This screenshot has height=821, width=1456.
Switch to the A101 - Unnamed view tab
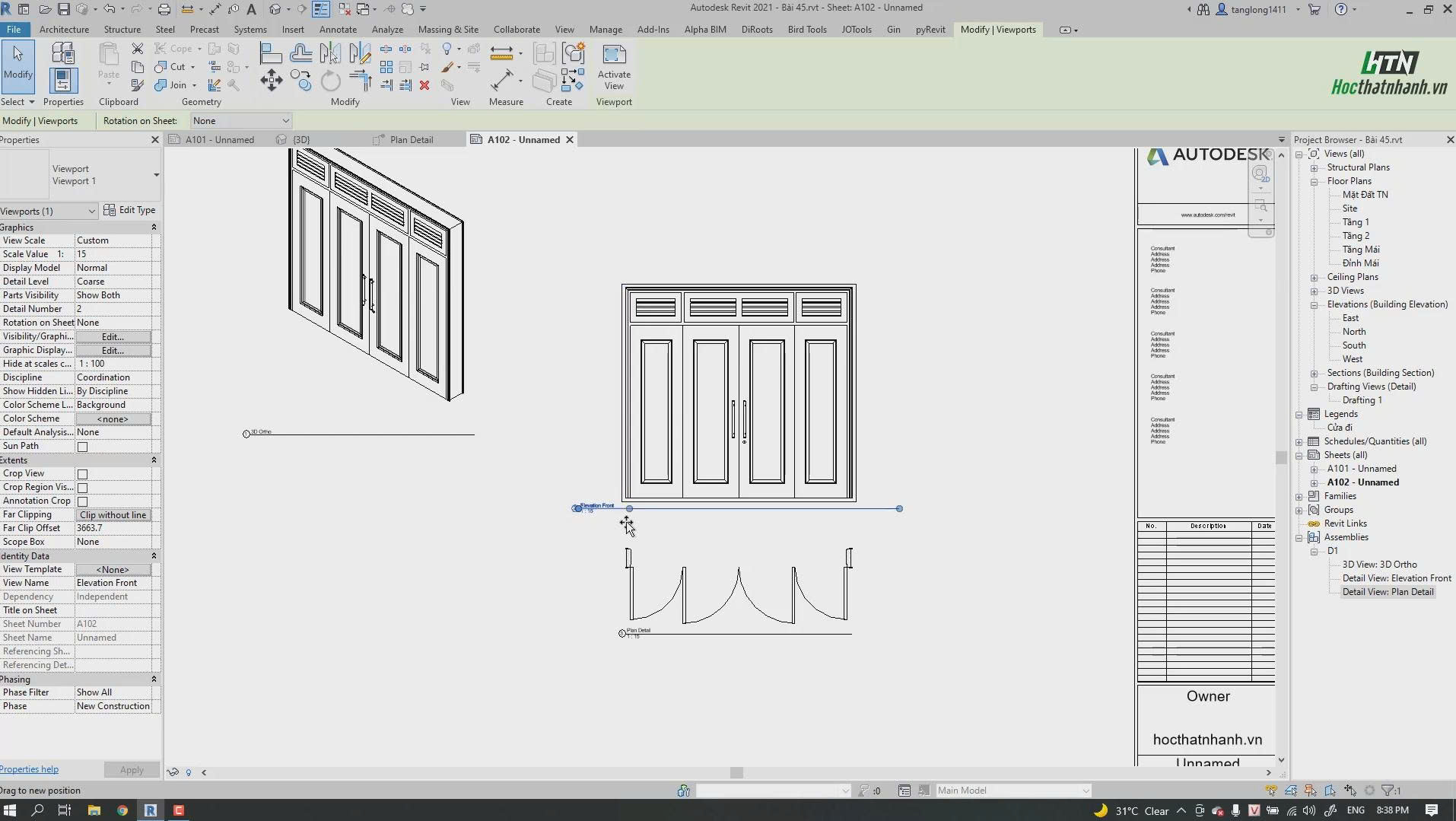tap(219, 140)
